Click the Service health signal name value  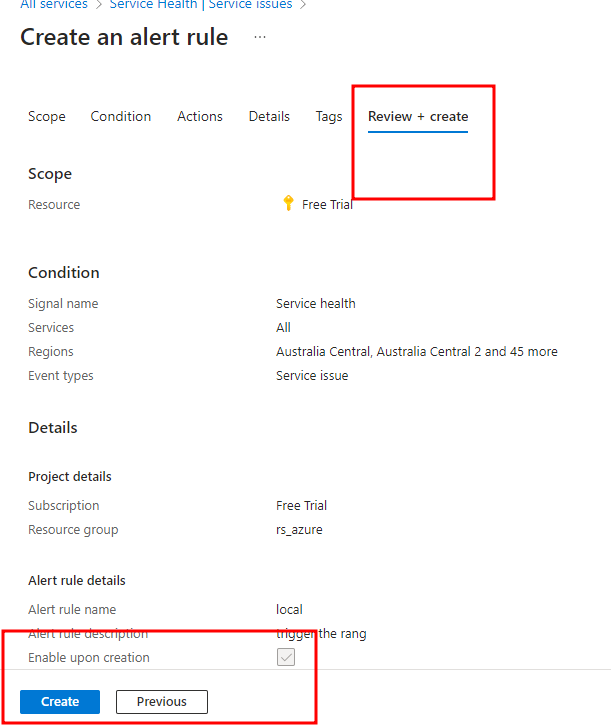pyautogui.click(x=315, y=303)
